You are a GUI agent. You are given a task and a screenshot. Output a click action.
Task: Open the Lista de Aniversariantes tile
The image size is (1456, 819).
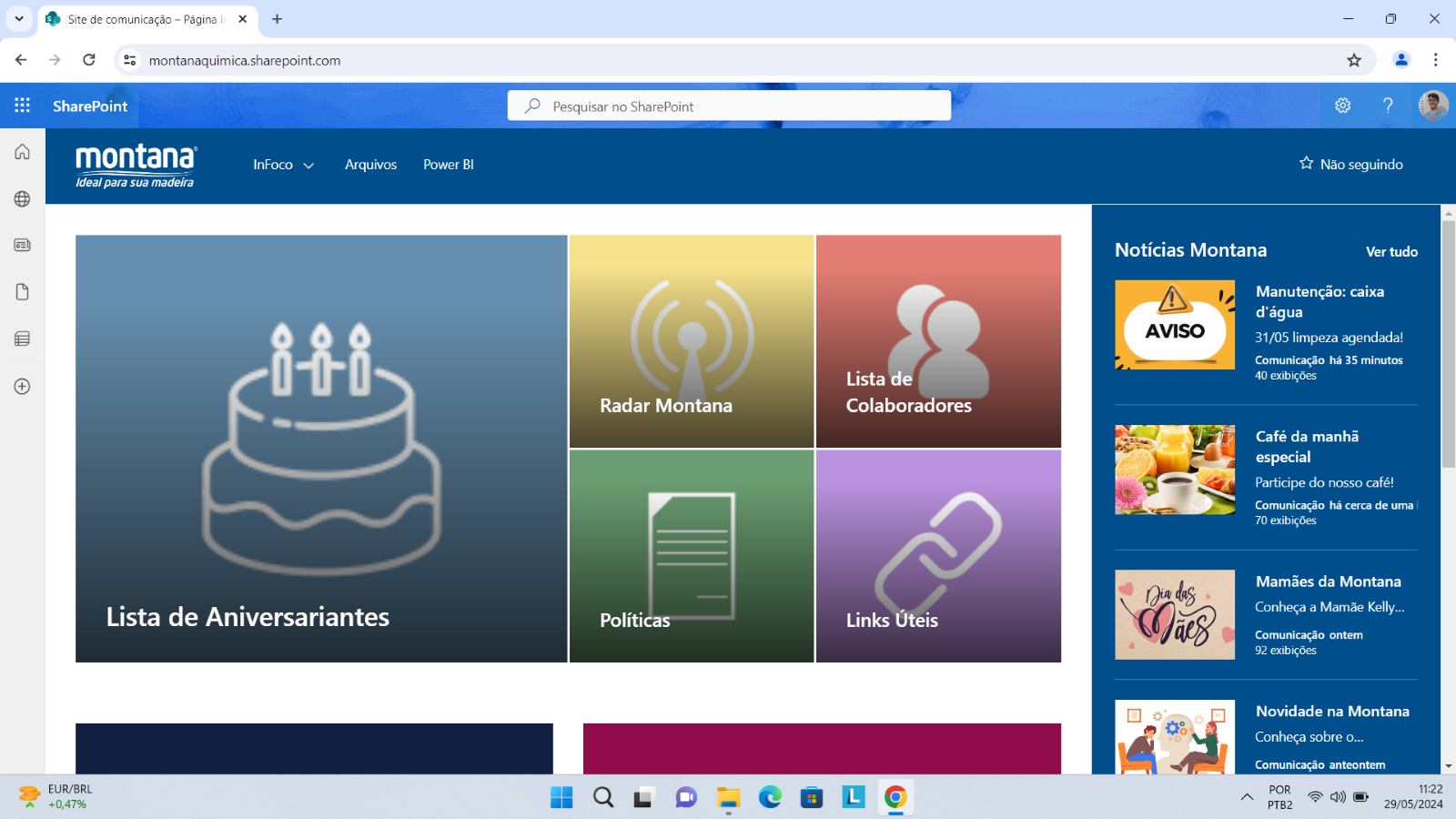coord(321,449)
